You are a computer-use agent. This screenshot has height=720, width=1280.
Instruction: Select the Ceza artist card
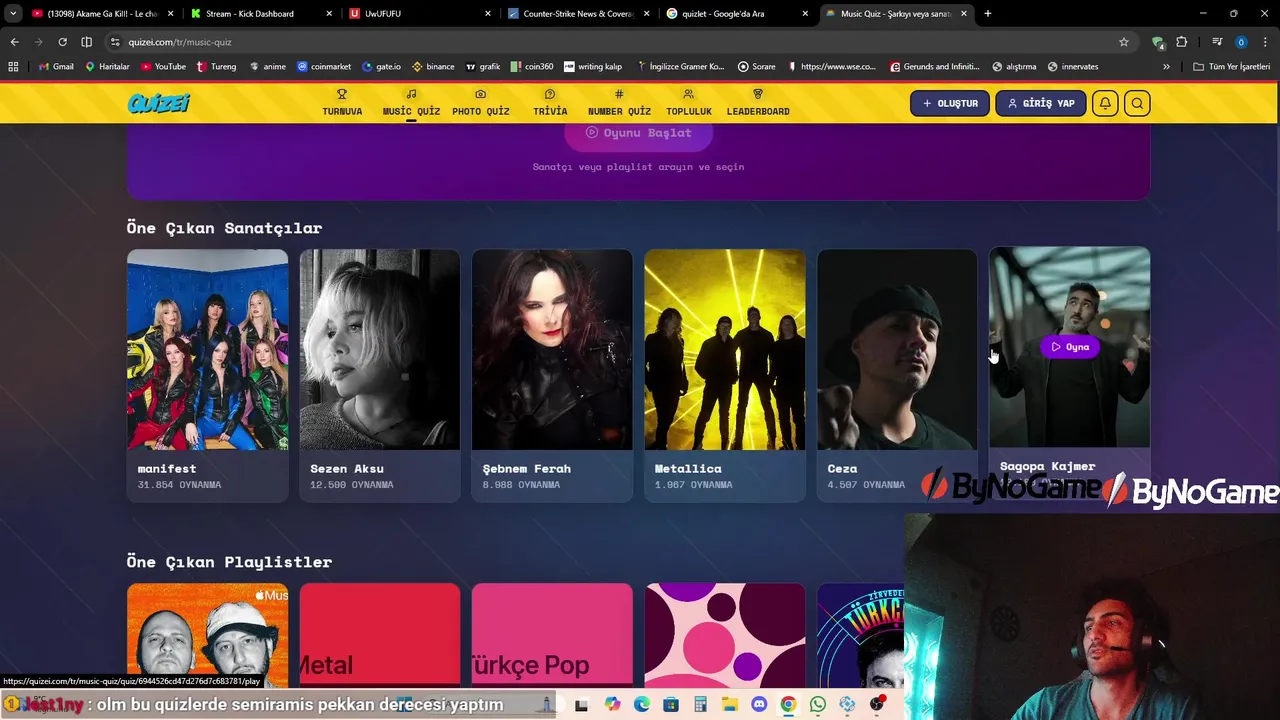point(897,375)
